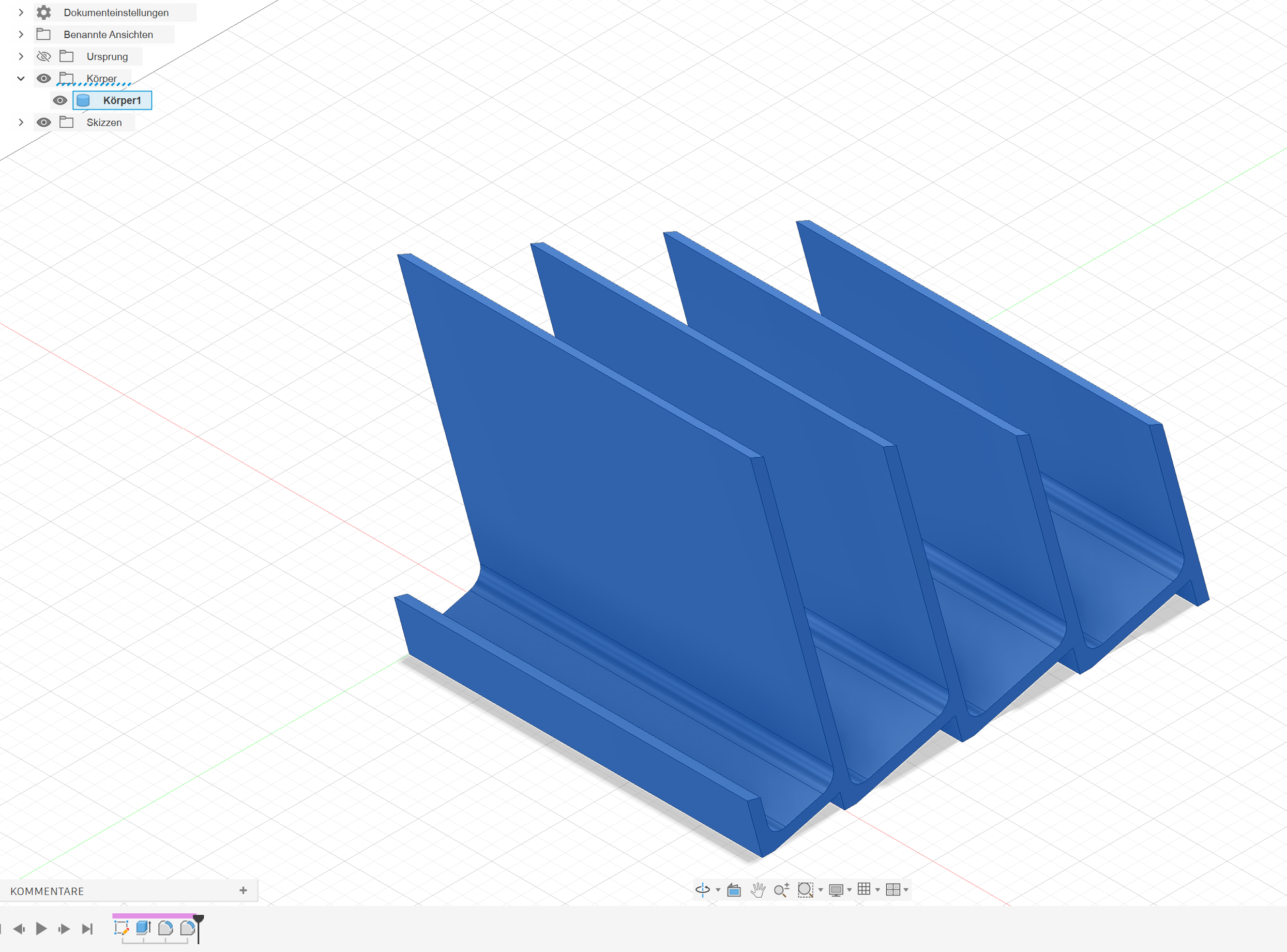Screen dimensions: 1287x952
Task: Click Benannte Ansichten tree item
Action: (108, 35)
